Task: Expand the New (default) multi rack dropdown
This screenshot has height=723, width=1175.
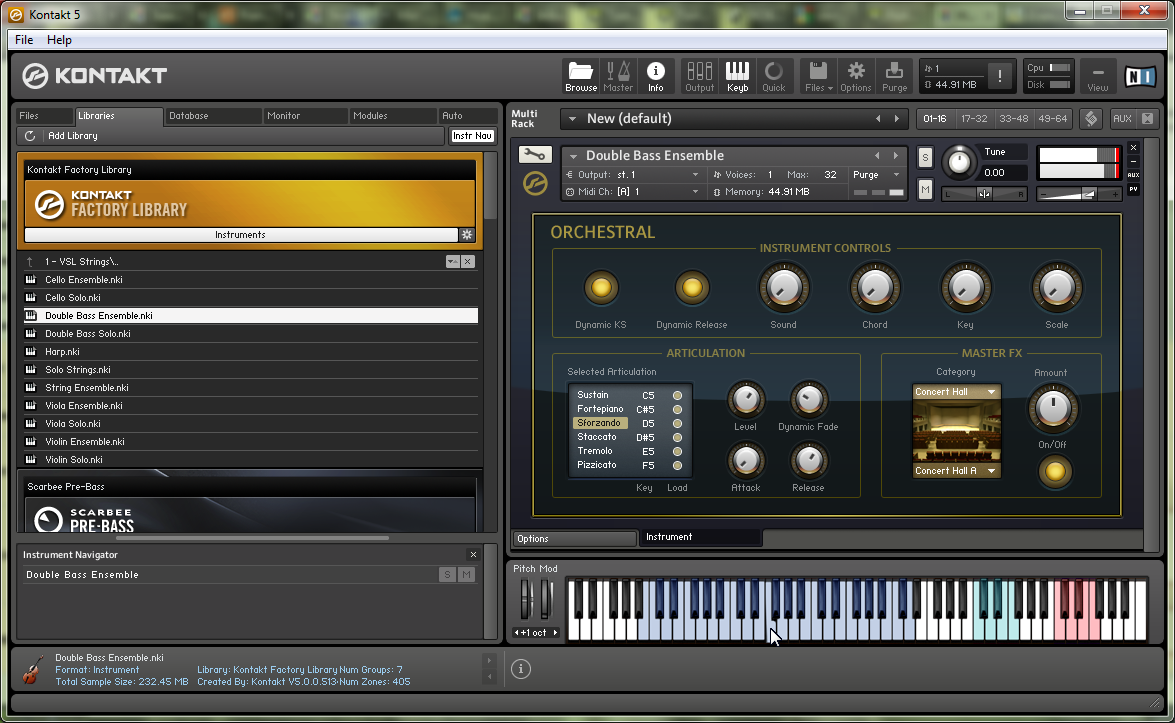Action: tap(572, 119)
